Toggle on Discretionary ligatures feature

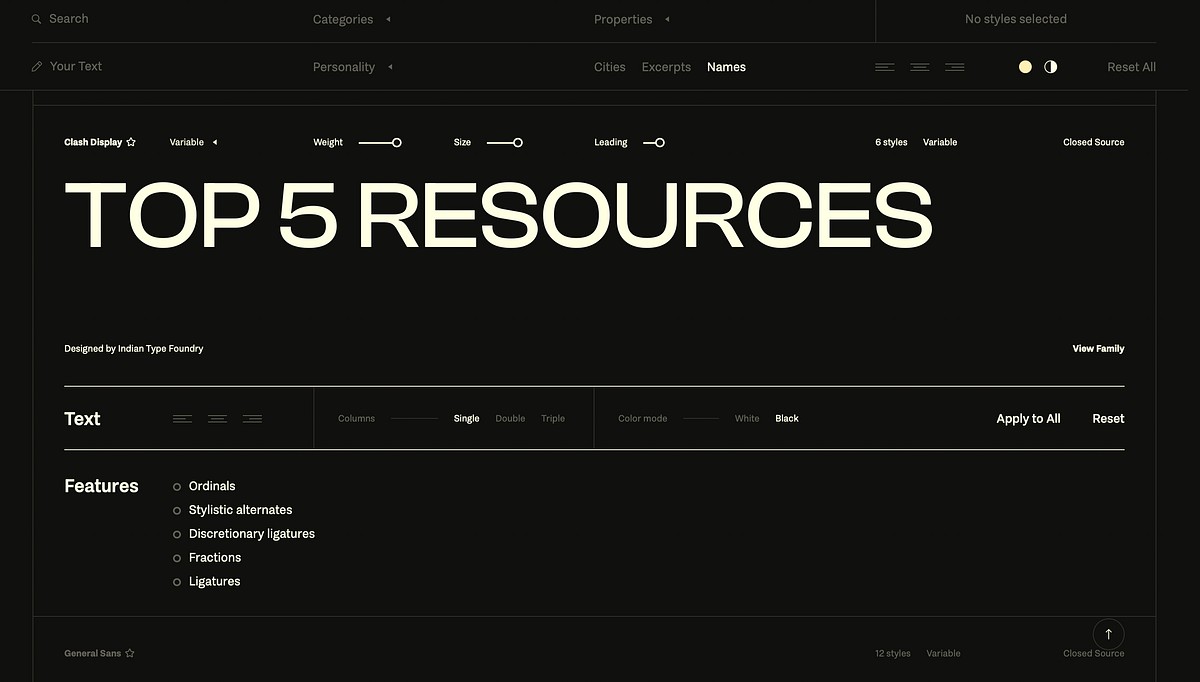coord(176,534)
